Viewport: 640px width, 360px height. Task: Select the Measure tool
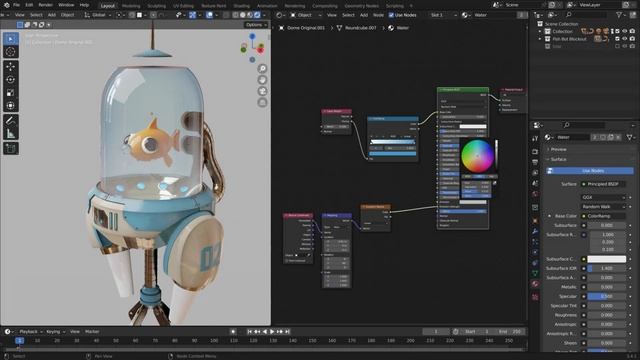11,133
